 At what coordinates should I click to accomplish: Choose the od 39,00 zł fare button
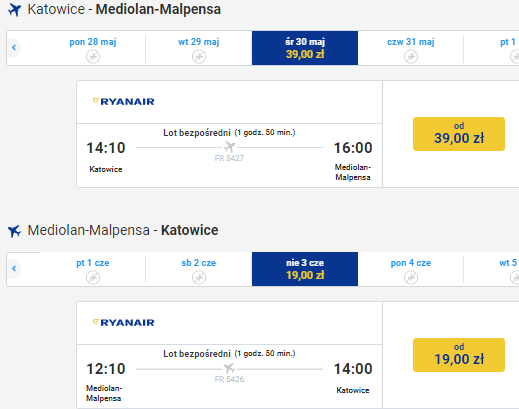tap(459, 134)
